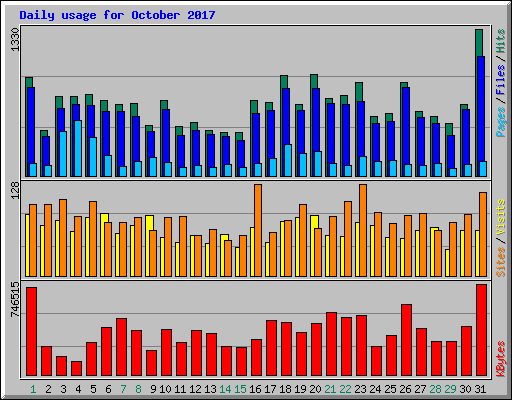Viewport: 512px width, 400px height.
Task: Click day 20 on the x-axis
Action: point(315,389)
